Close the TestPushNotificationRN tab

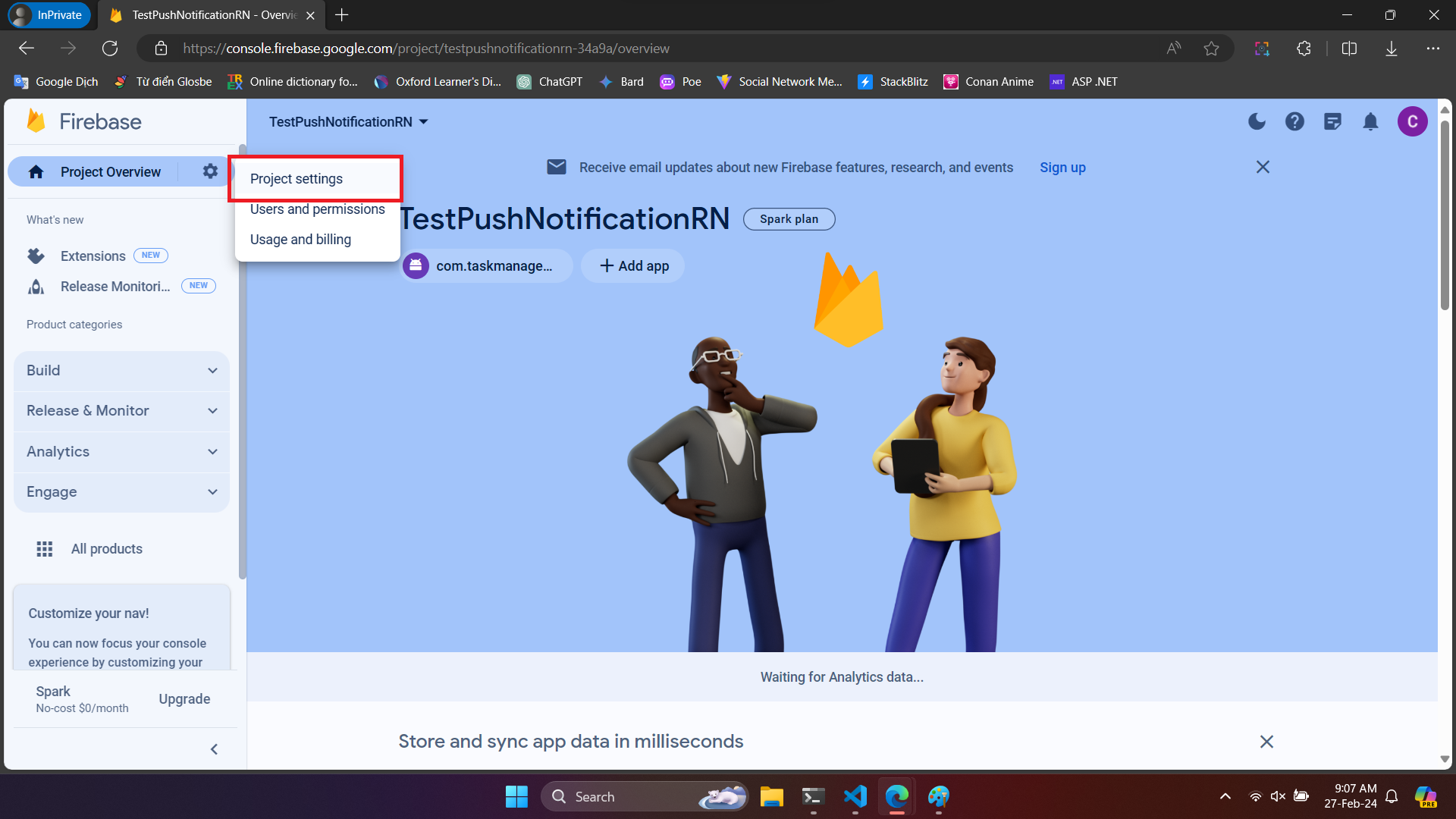click(310, 15)
